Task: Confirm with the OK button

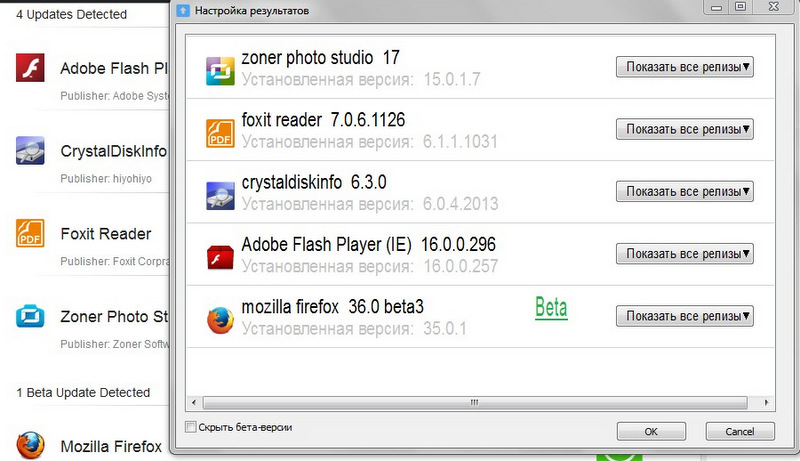Action: [651, 431]
